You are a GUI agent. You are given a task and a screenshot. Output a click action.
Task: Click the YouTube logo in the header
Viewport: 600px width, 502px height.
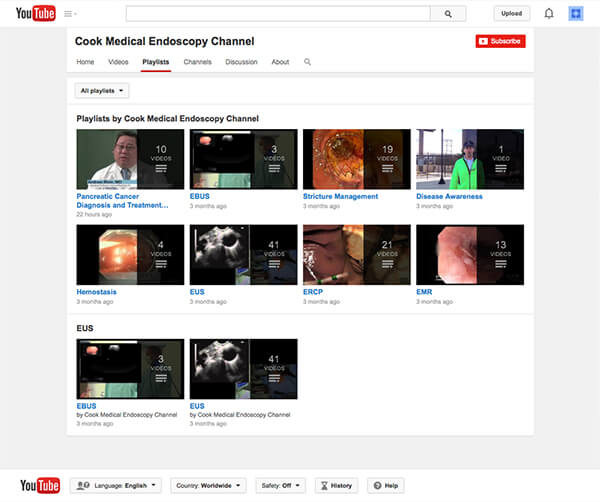(36, 13)
